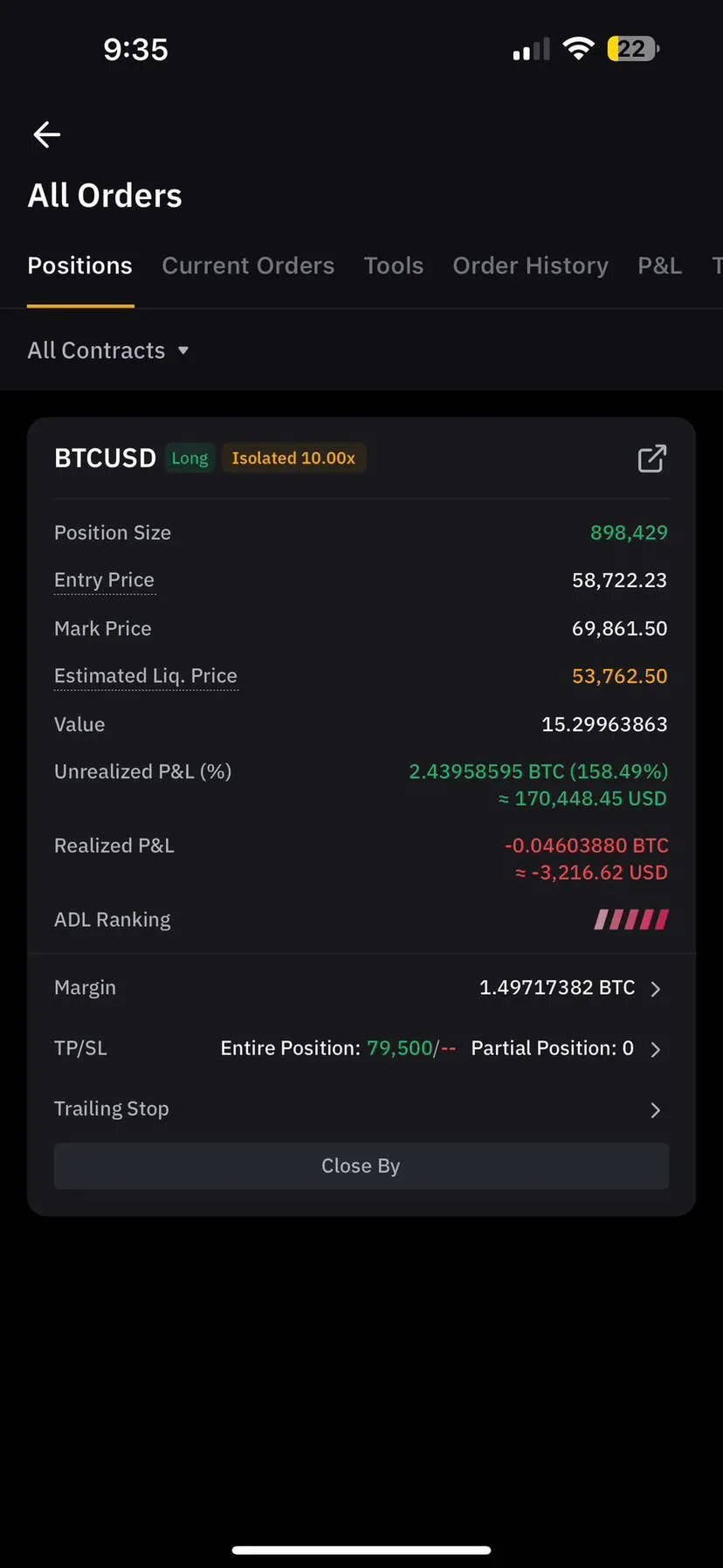
Task: Expand the Margin row chevron
Action: point(656,989)
